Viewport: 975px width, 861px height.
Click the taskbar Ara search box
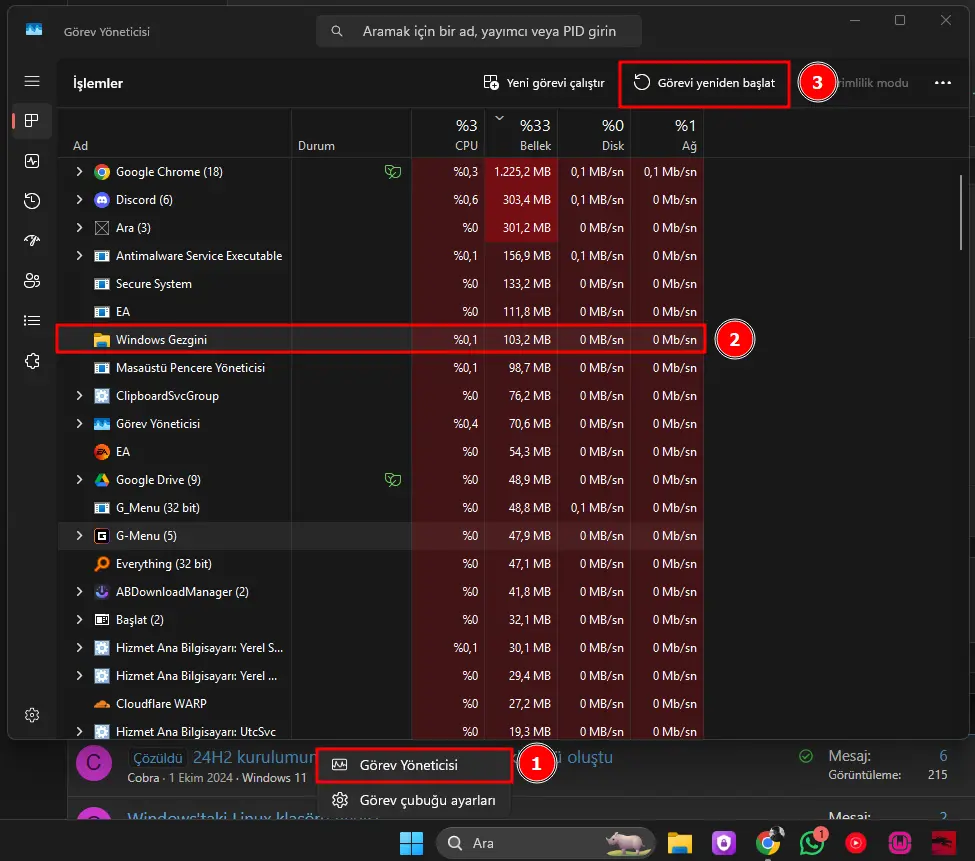pos(546,843)
